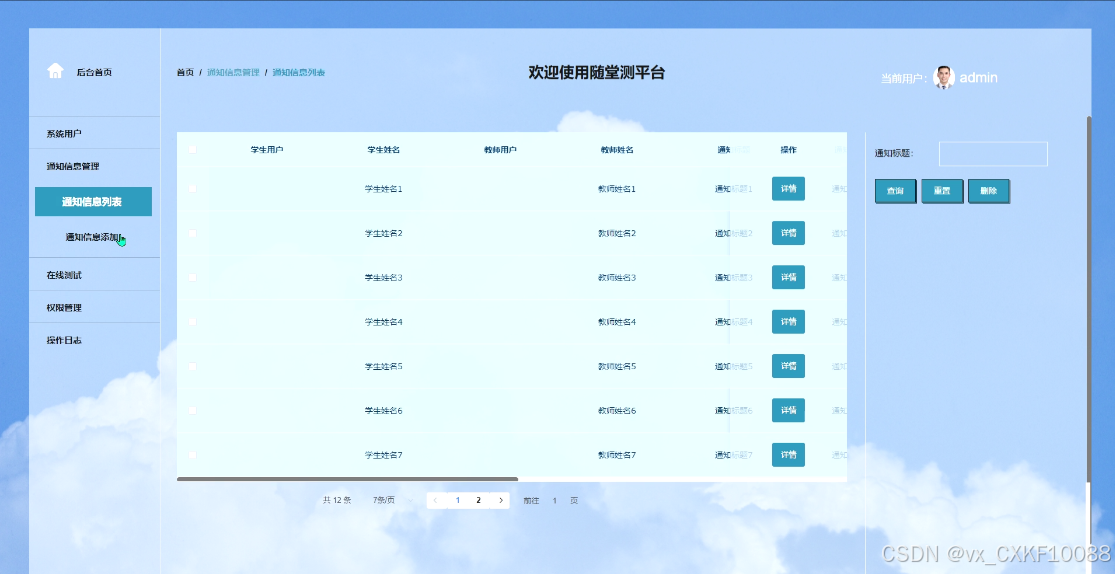This screenshot has height=574, width=1115.
Task: Click the 学生用户 column header
Action: click(x=267, y=149)
